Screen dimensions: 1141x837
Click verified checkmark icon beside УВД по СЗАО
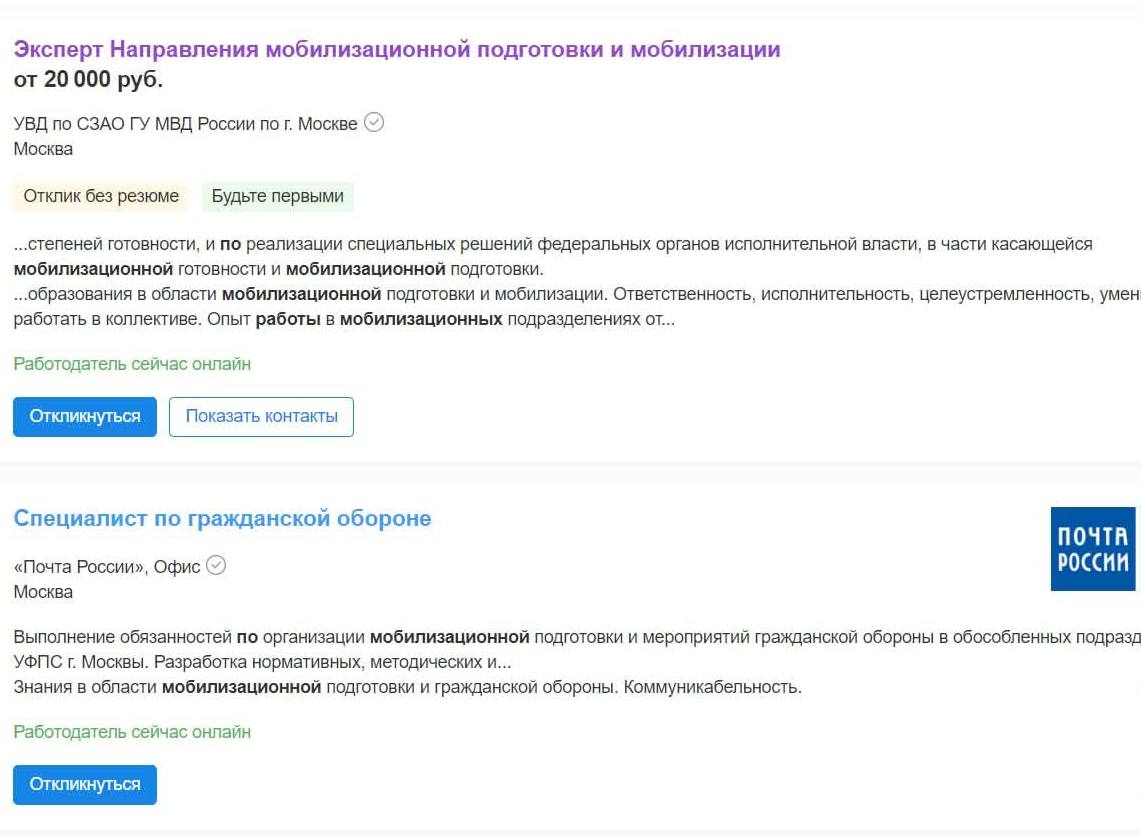[x=374, y=123]
